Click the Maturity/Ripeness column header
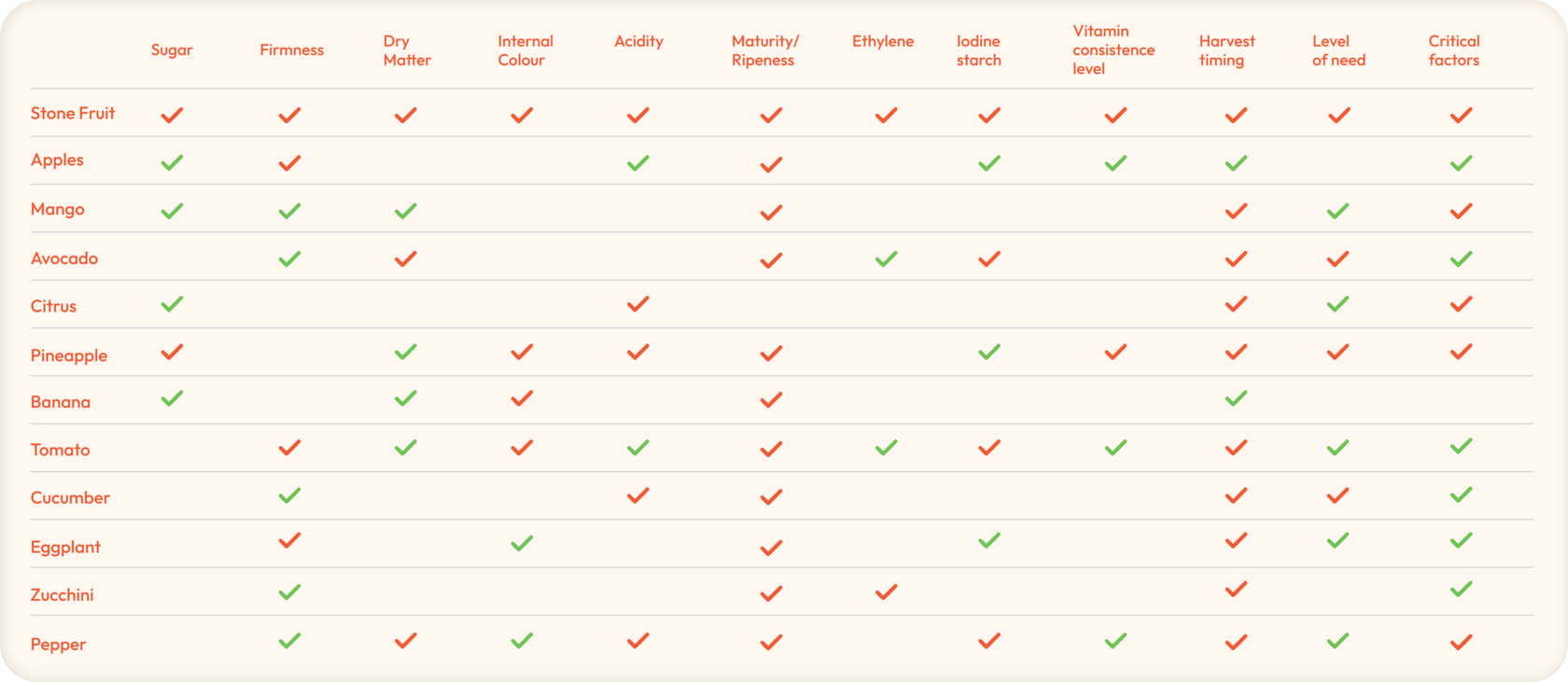 [x=764, y=50]
